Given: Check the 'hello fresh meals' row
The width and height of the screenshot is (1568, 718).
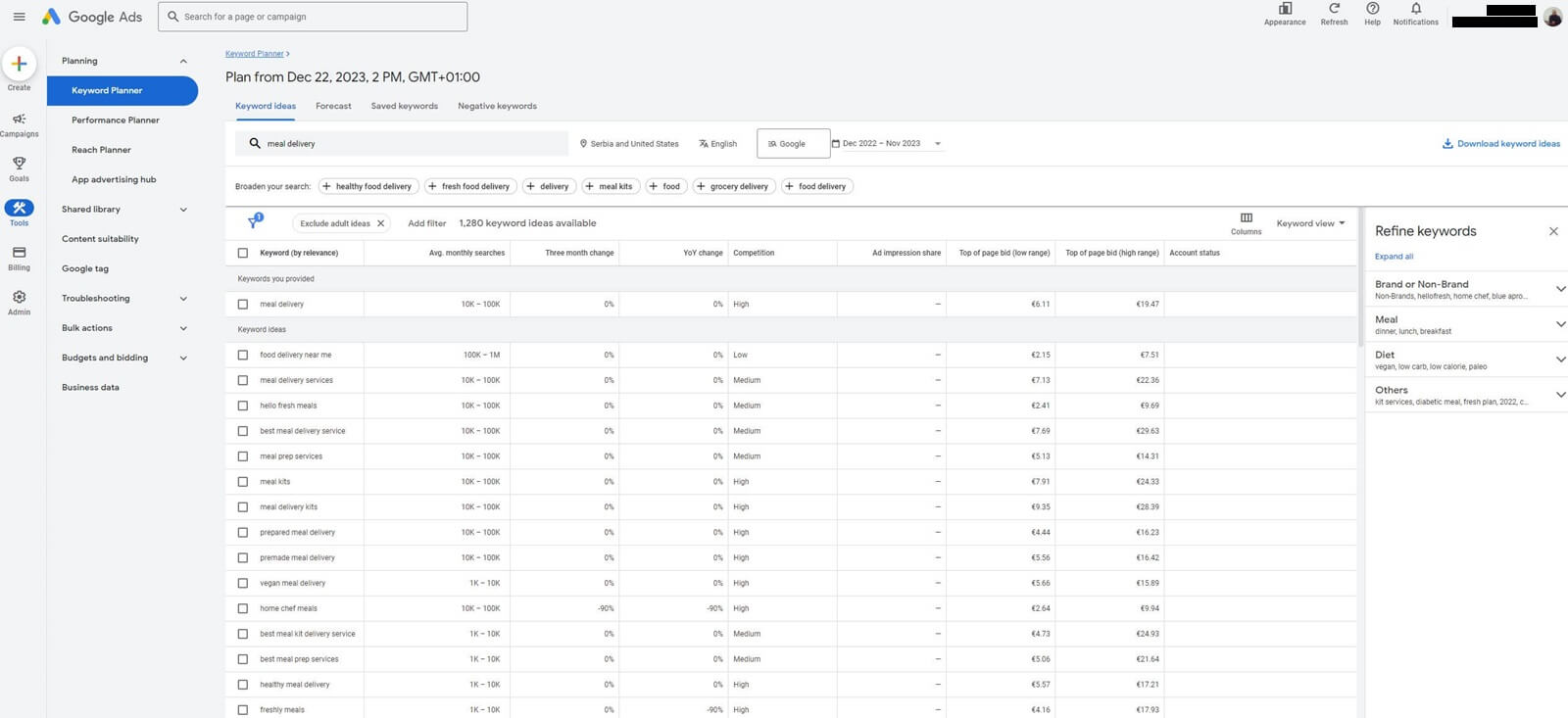Looking at the screenshot, I should pyautogui.click(x=243, y=406).
